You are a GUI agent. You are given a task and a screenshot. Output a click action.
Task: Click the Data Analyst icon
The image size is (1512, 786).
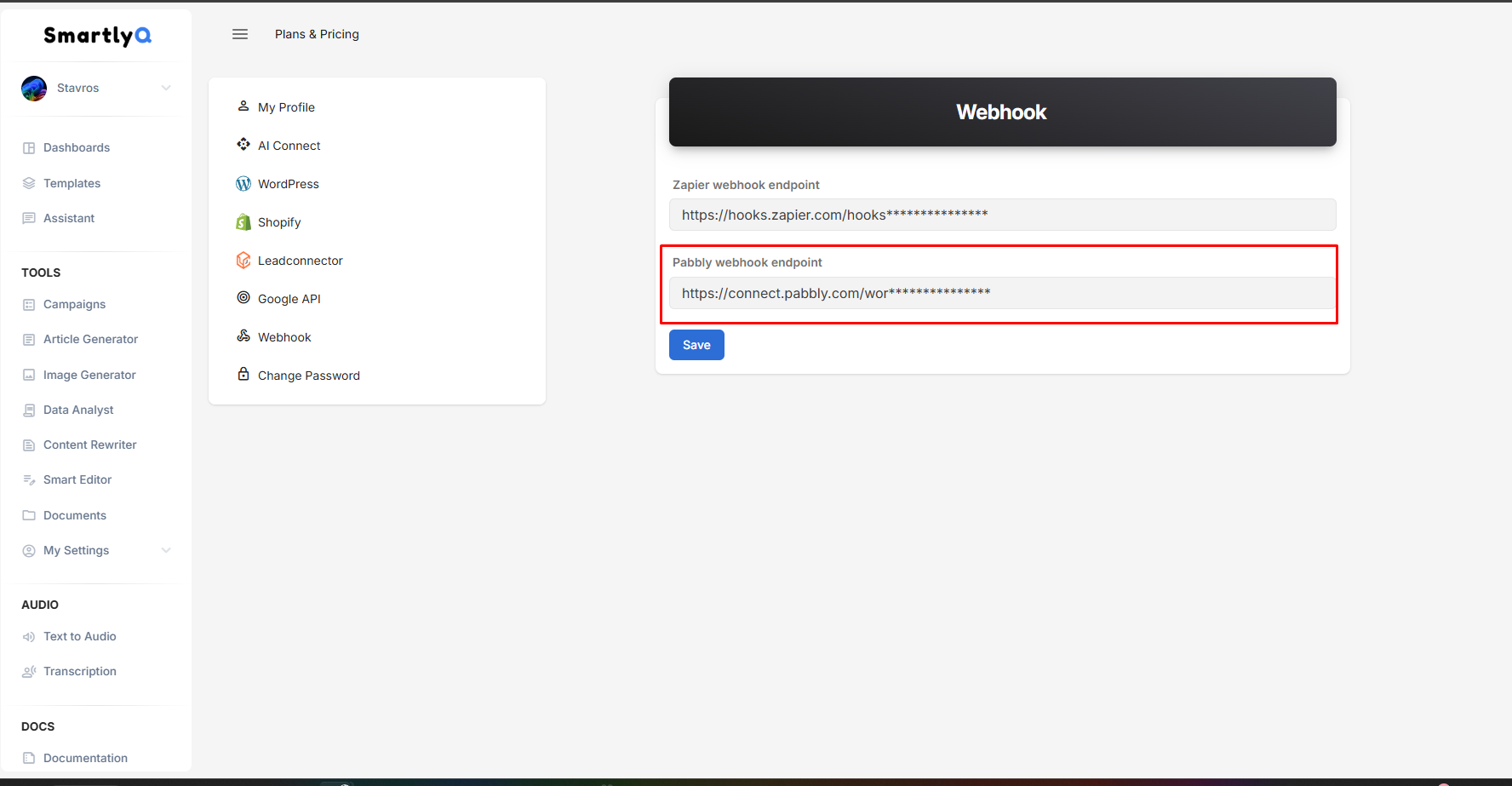pos(29,410)
